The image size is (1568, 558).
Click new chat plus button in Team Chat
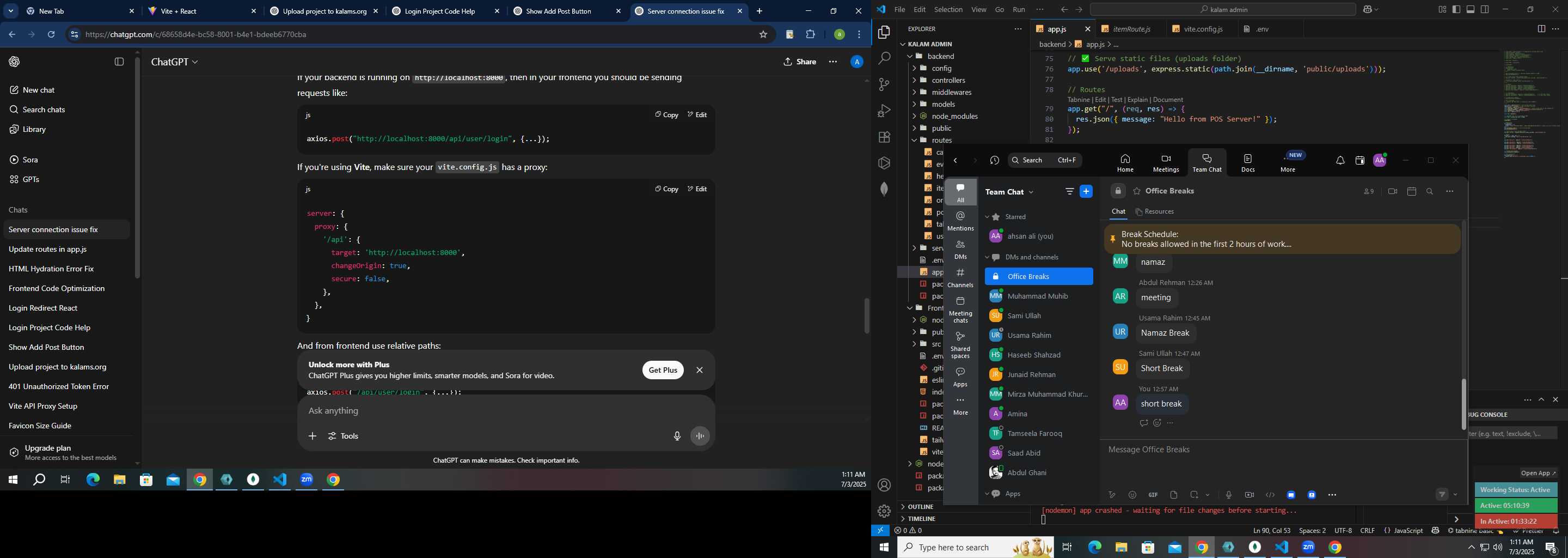click(1086, 191)
